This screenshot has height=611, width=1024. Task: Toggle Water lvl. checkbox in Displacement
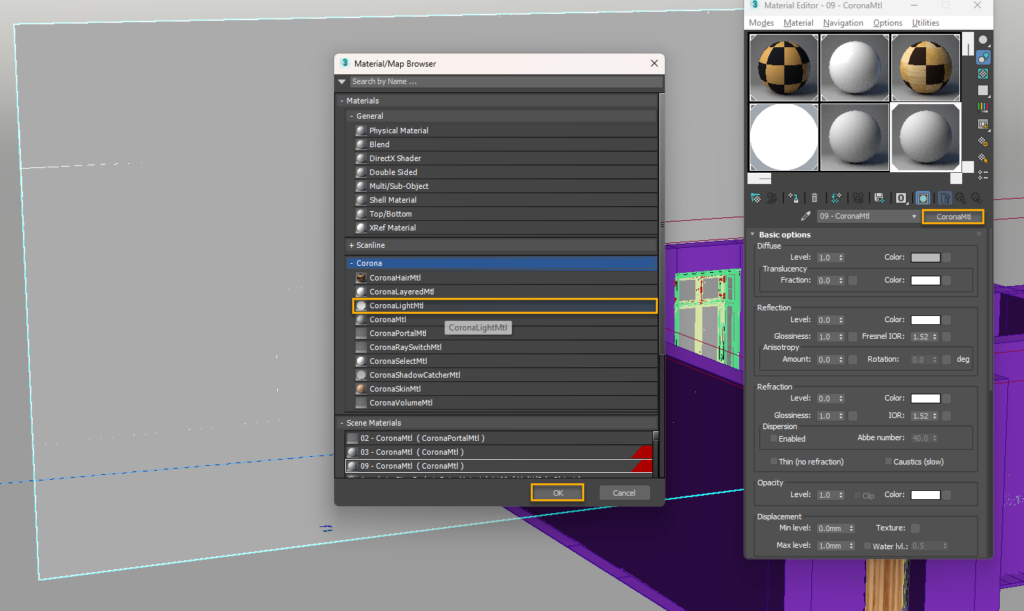coord(868,546)
